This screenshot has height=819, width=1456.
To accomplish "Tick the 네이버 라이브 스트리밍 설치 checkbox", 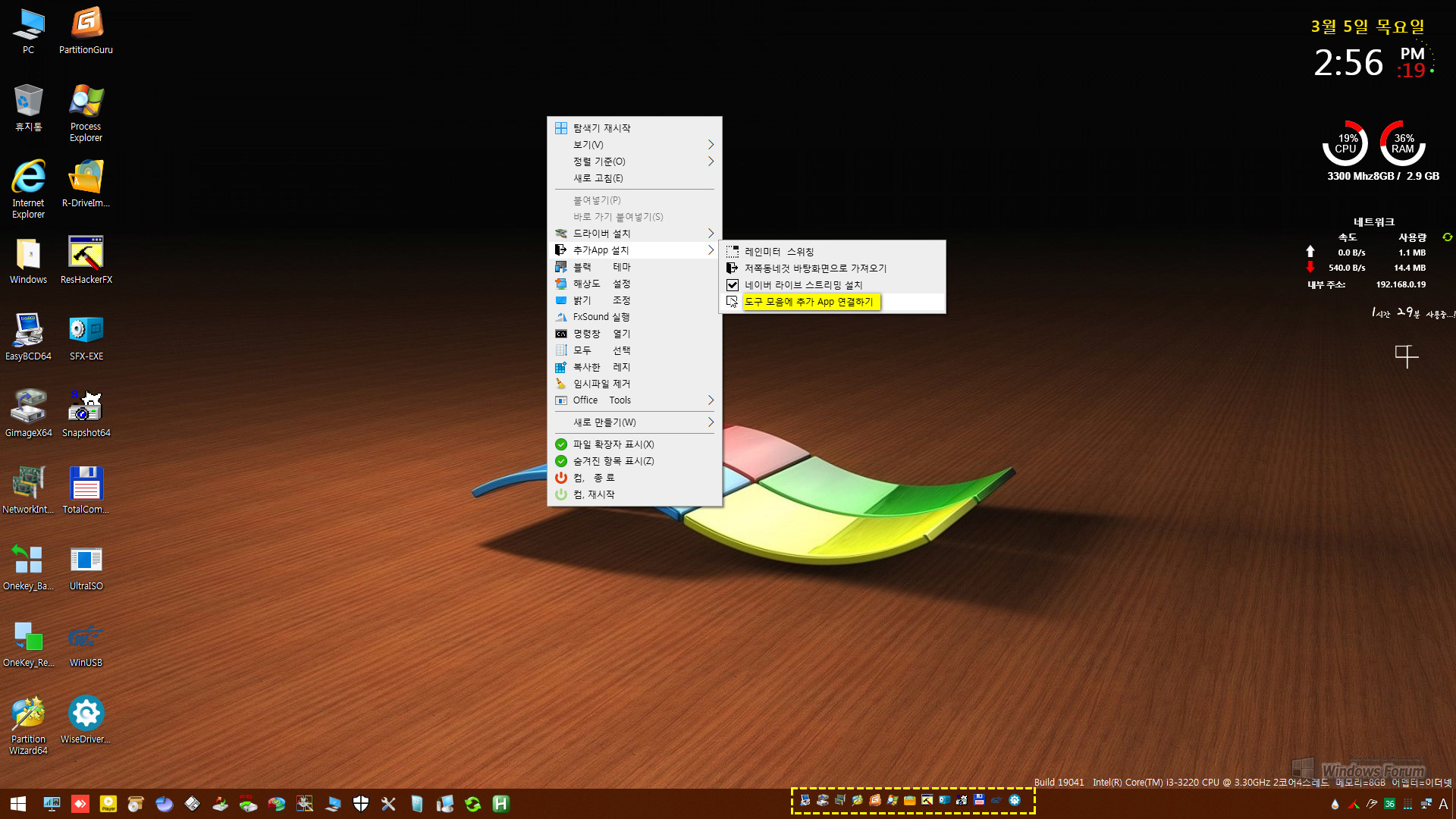I will pyautogui.click(x=733, y=285).
